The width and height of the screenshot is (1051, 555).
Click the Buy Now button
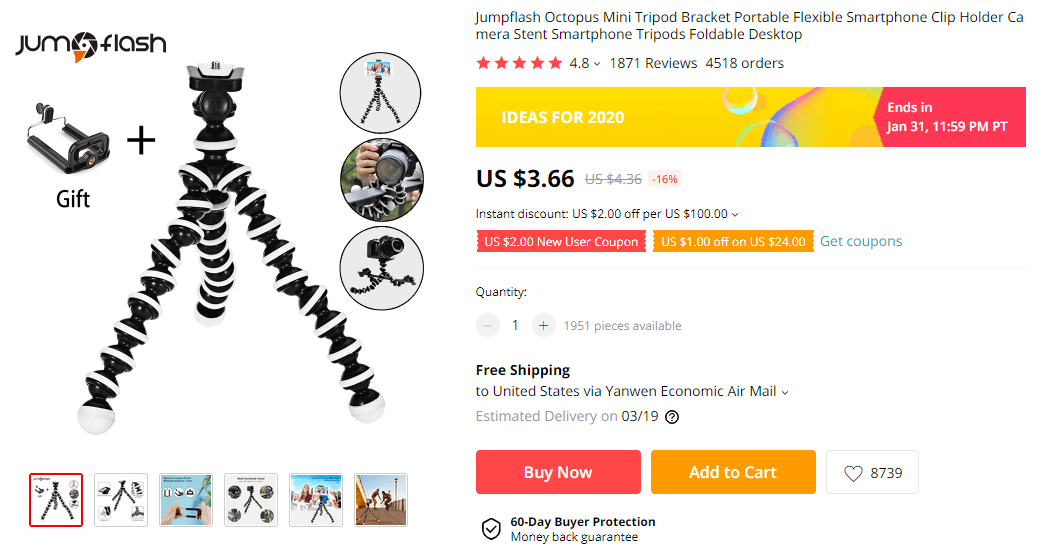(x=558, y=472)
